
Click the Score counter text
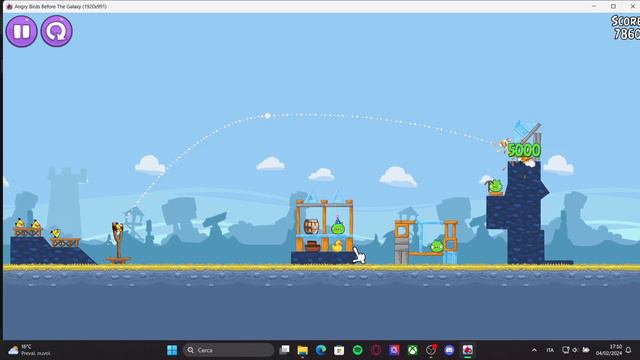(625, 28)
